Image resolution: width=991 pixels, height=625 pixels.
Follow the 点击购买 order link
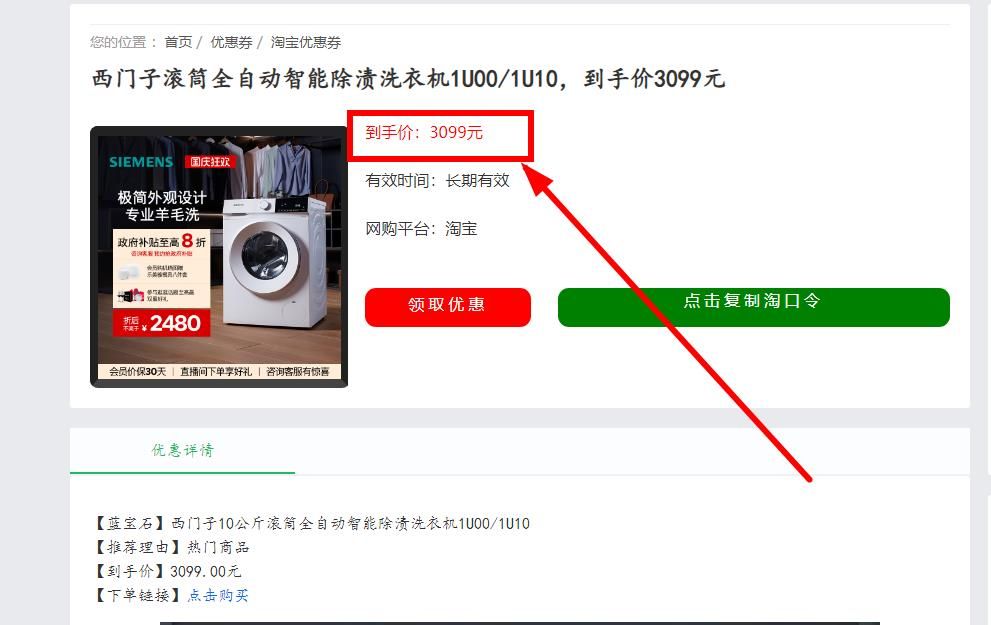218,595
